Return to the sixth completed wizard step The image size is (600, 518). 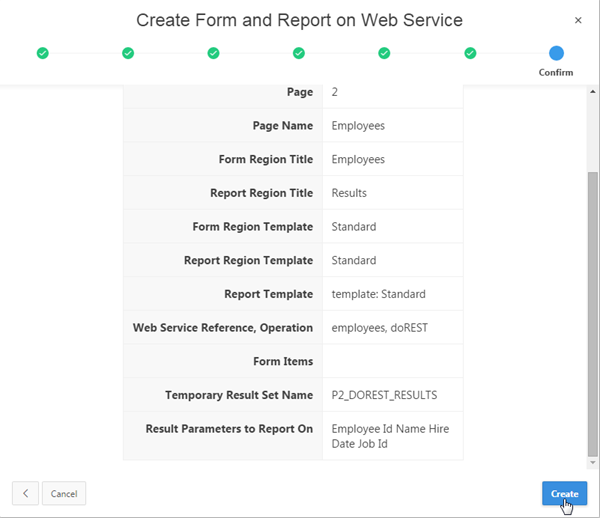point(470,53)
